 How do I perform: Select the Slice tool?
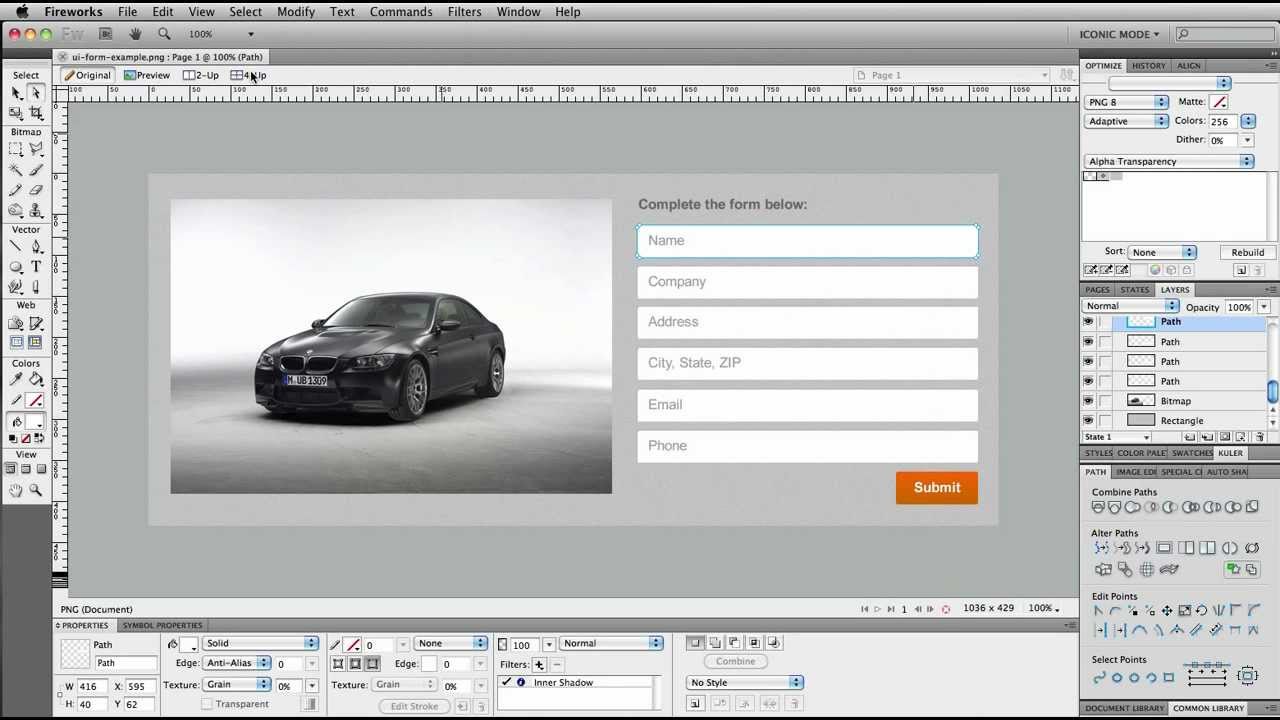(36, 324)
